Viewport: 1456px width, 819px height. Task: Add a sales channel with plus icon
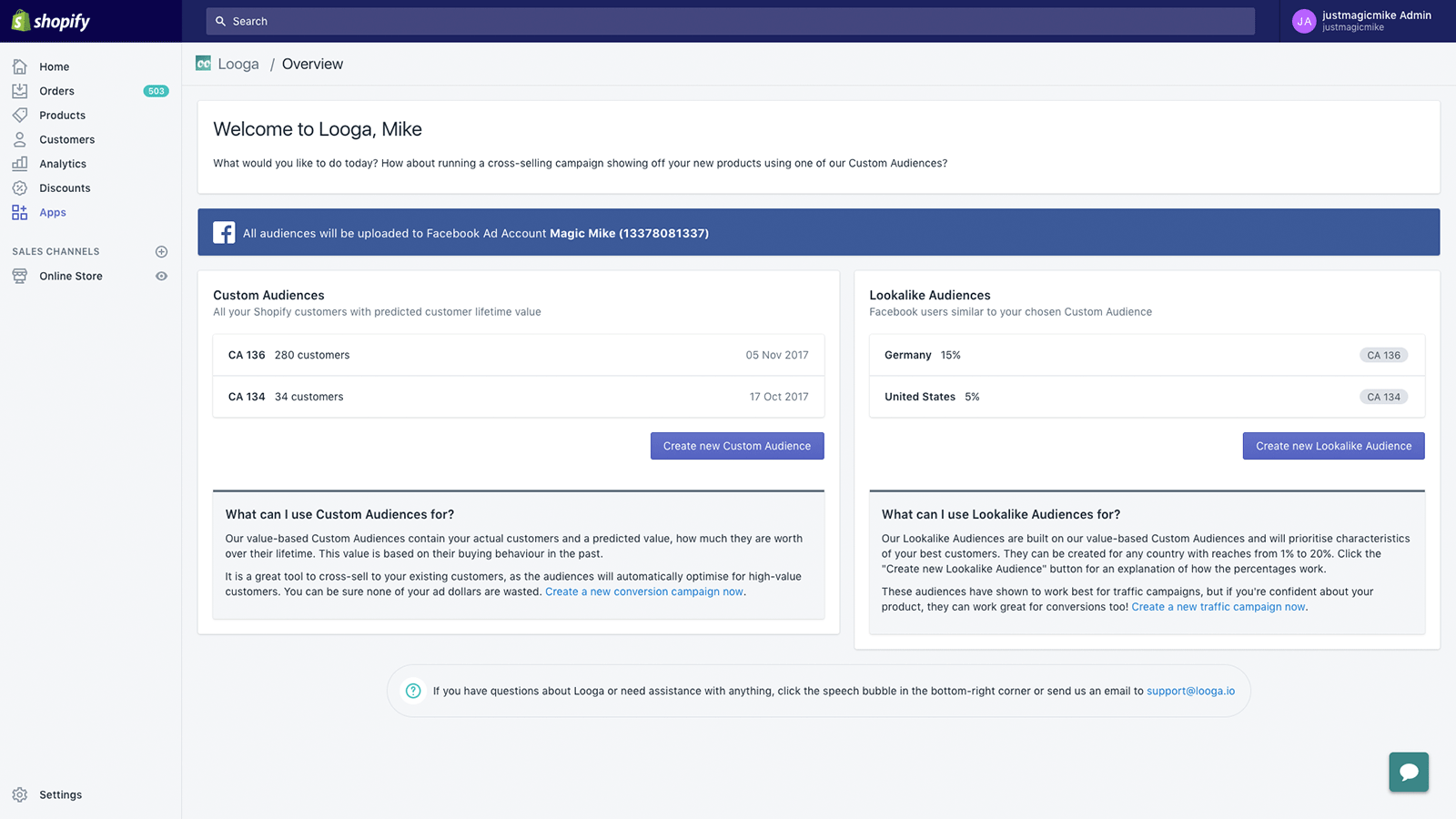(161, 251)
